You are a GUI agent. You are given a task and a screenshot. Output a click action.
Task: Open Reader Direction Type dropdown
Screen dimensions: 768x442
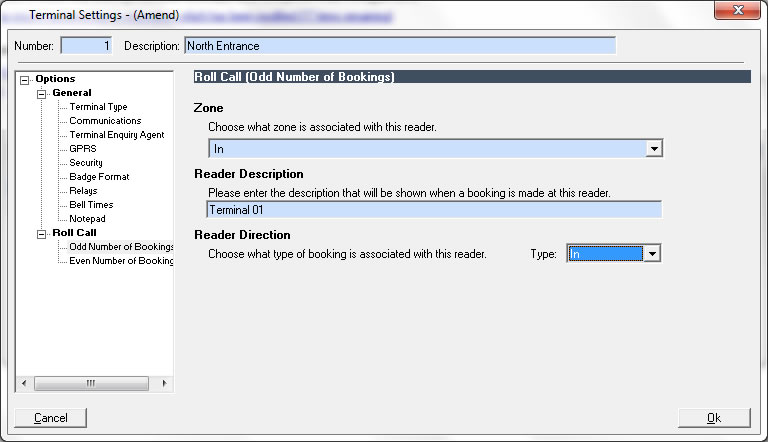point(652,254)
